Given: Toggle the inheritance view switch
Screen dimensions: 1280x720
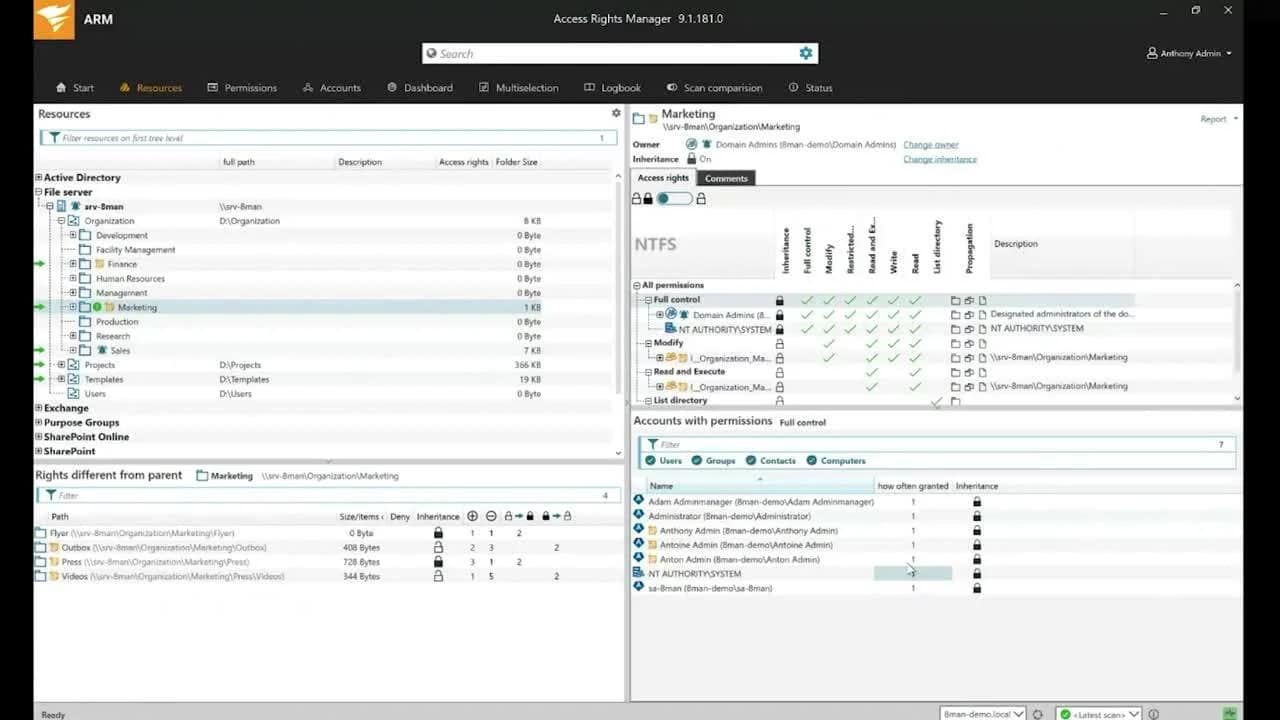Looking at the screenshot, I should click(x=674, y=199).
